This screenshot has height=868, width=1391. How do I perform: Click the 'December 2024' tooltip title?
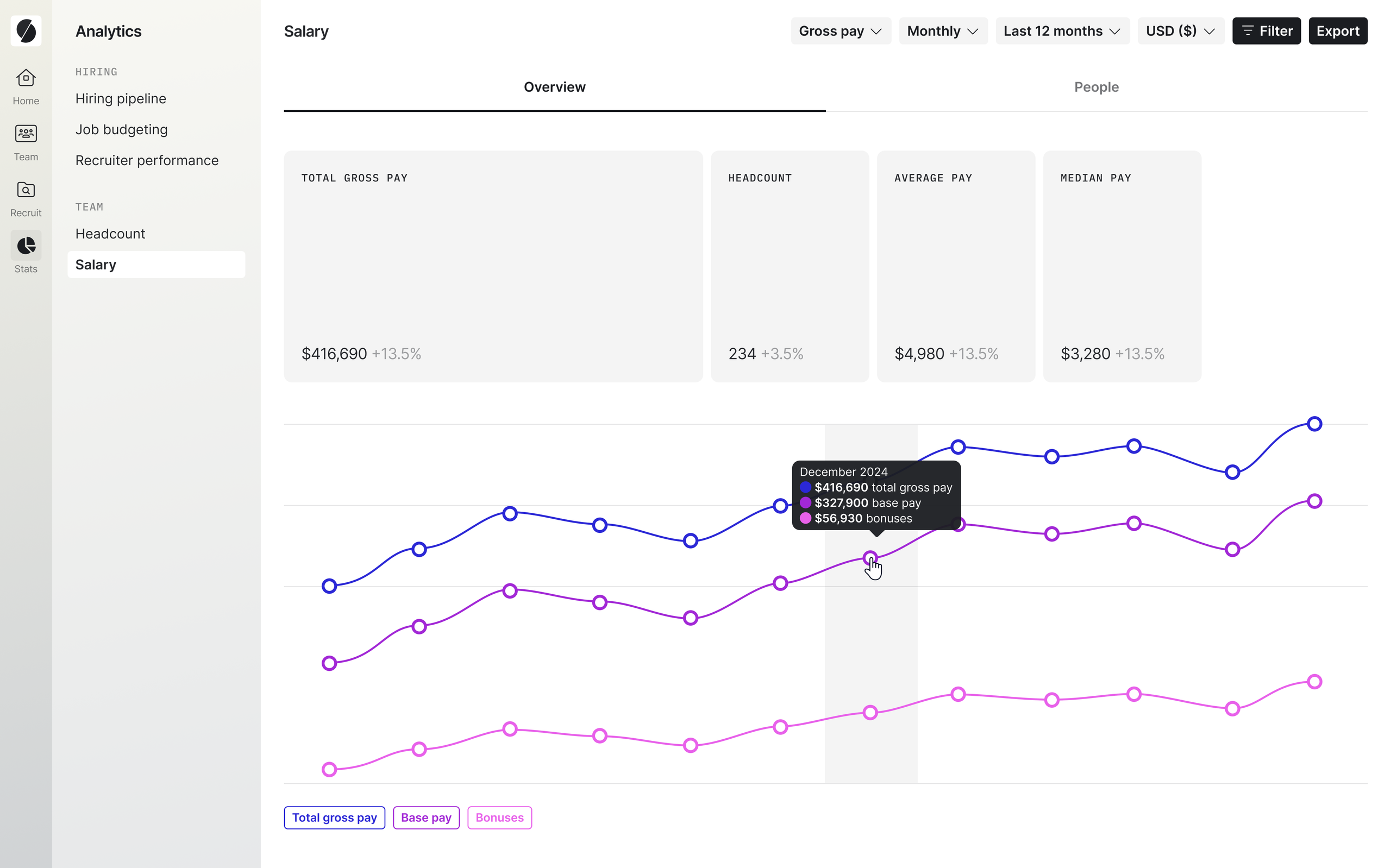(843, 472)
